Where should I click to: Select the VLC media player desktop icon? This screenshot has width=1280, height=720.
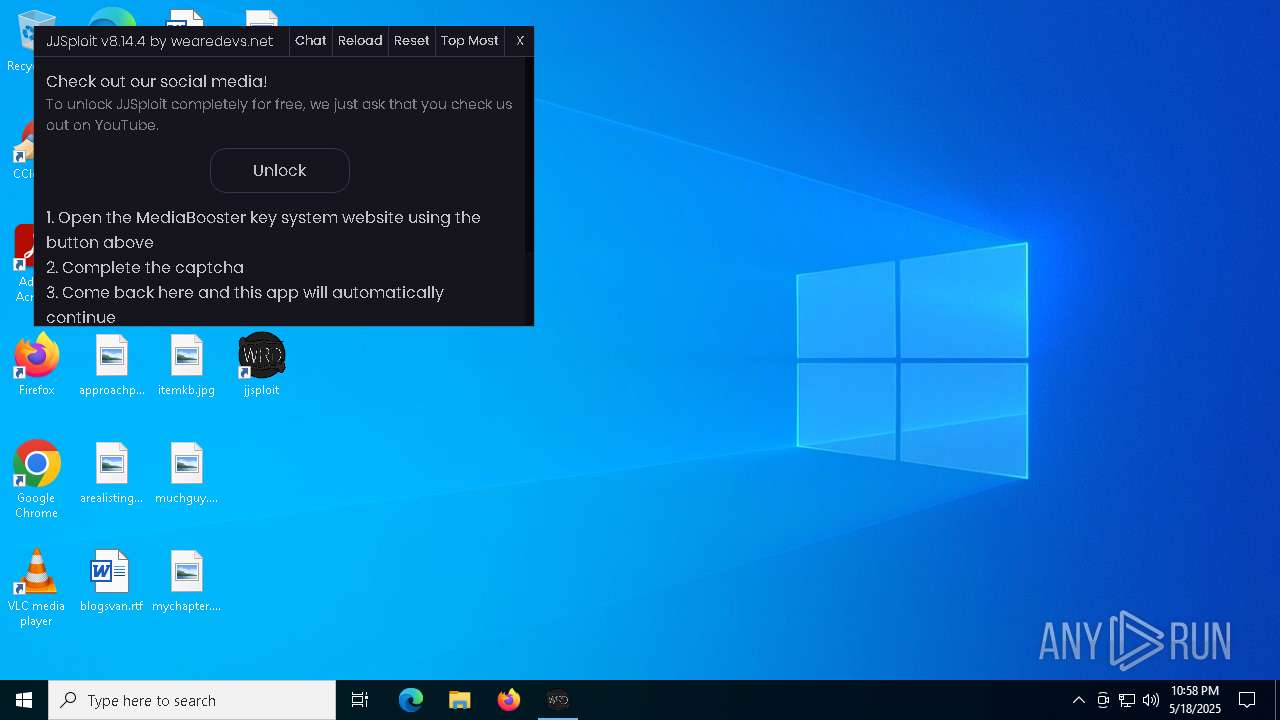pos(36,588)
